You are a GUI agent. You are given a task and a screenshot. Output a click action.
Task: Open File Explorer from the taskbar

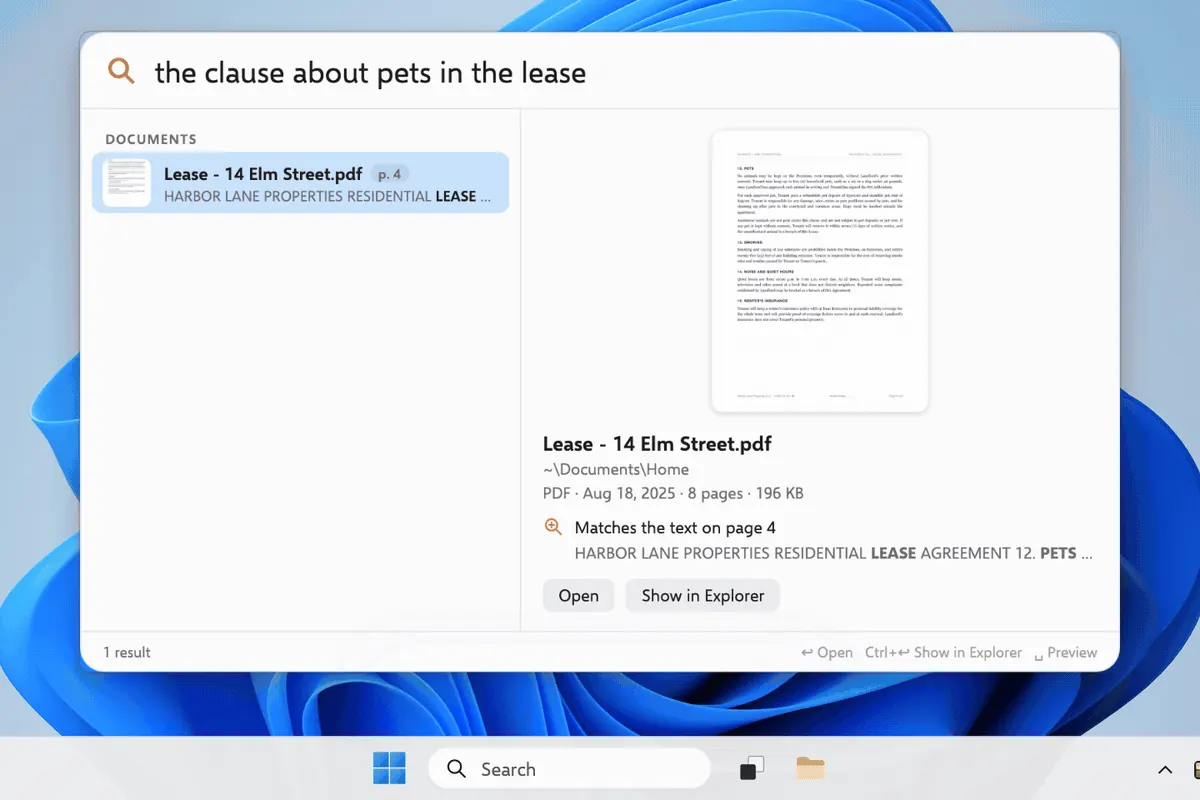(811, 768)
